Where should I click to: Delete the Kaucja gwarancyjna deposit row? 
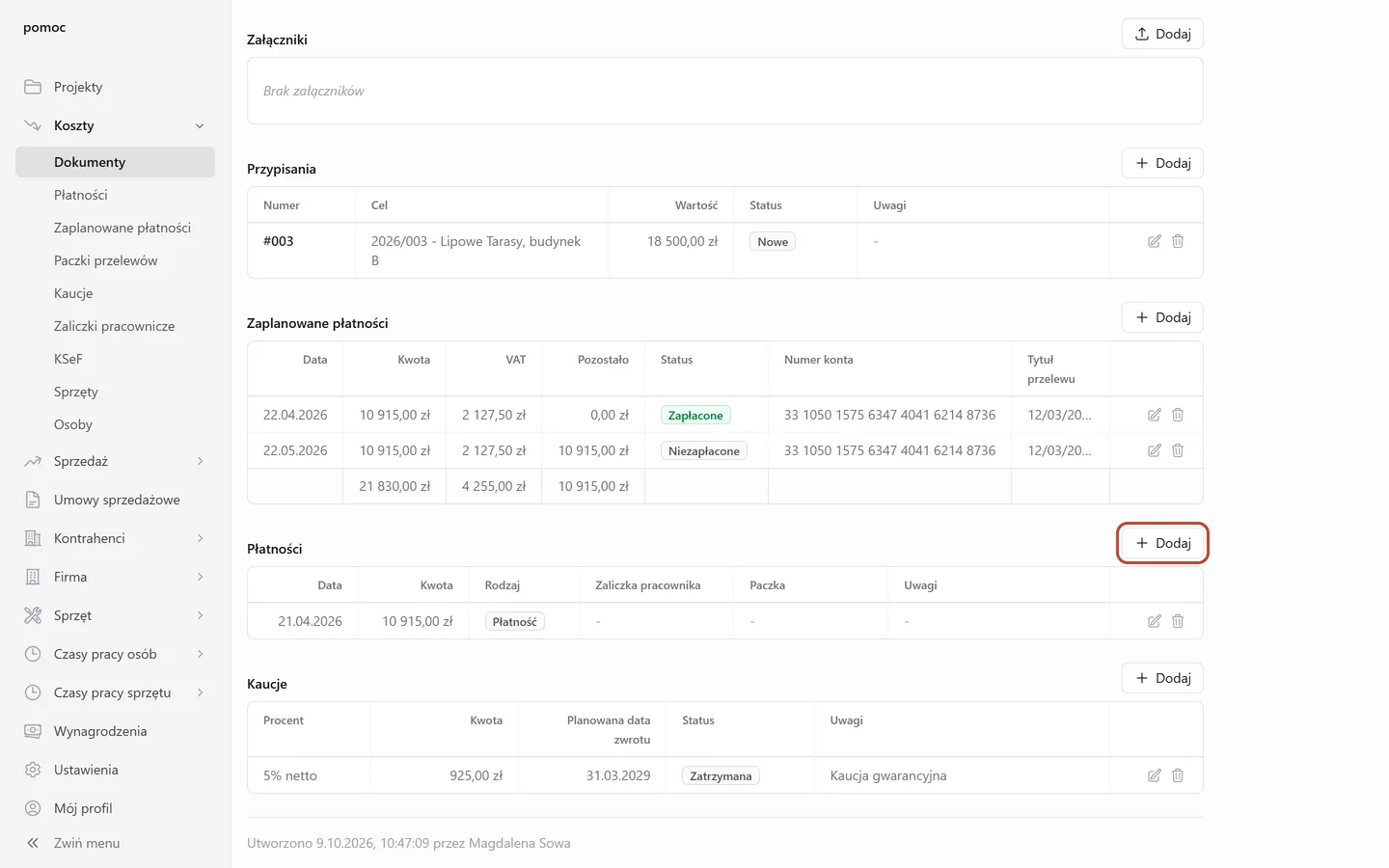(x=1178, y=775)
